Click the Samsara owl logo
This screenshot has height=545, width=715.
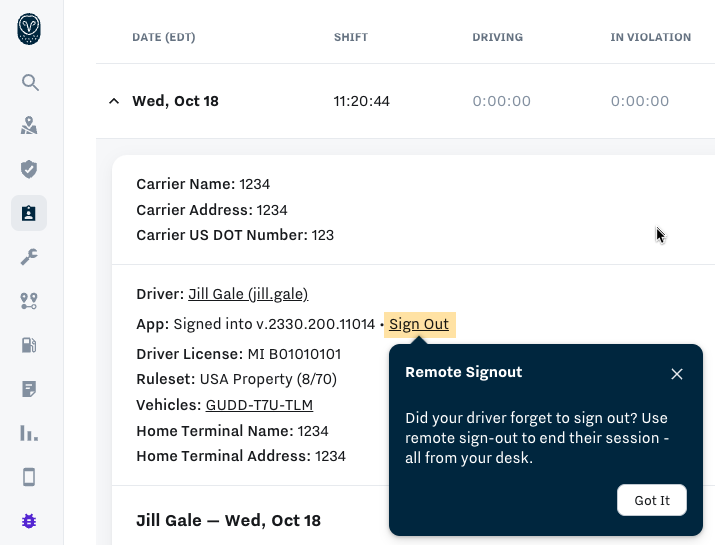(x=30, y=30)
